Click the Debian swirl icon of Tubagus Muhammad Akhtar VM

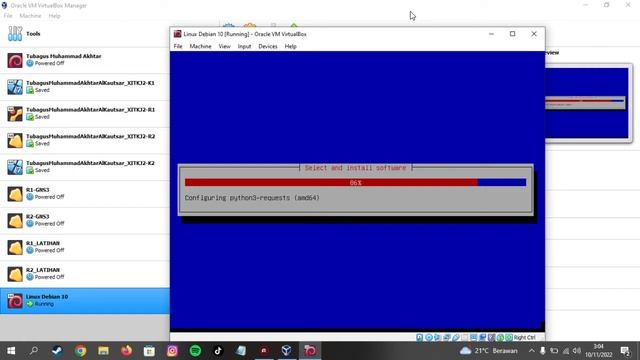point(15,60)
